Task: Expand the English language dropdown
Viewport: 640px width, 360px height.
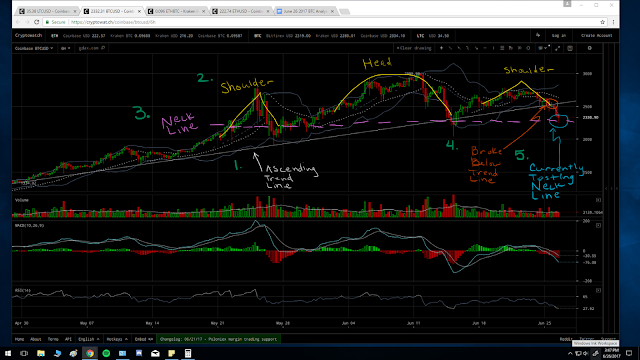Action: click(89, 339)
